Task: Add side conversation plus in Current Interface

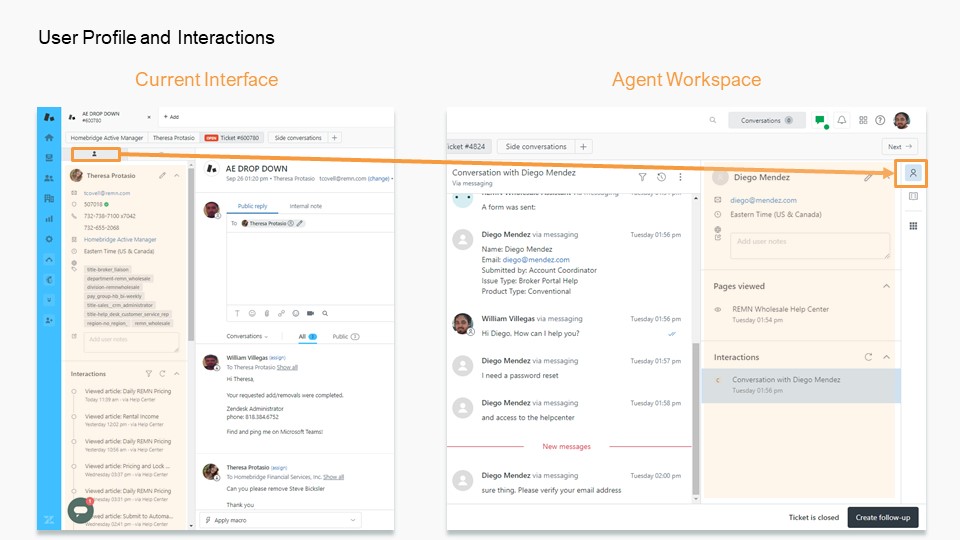Action: click(x=334, y=138)
